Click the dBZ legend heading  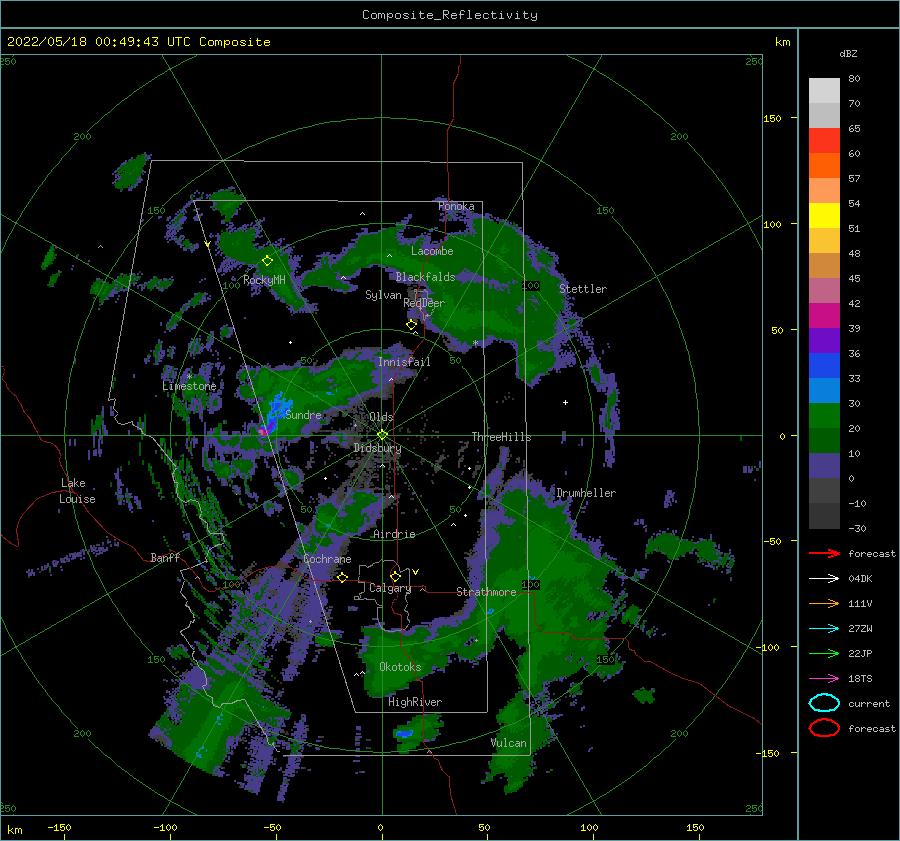[x=848, y=53]
